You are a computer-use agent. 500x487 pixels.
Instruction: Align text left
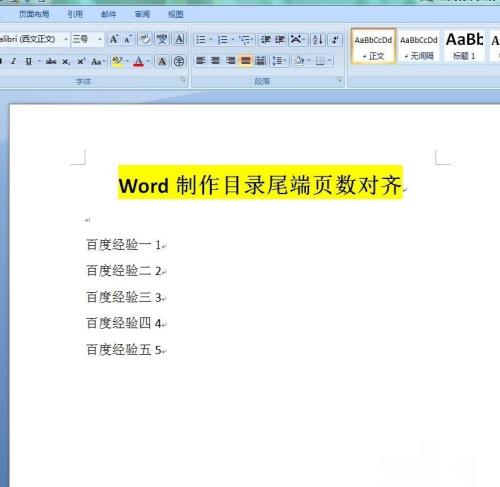coord(201,61)
